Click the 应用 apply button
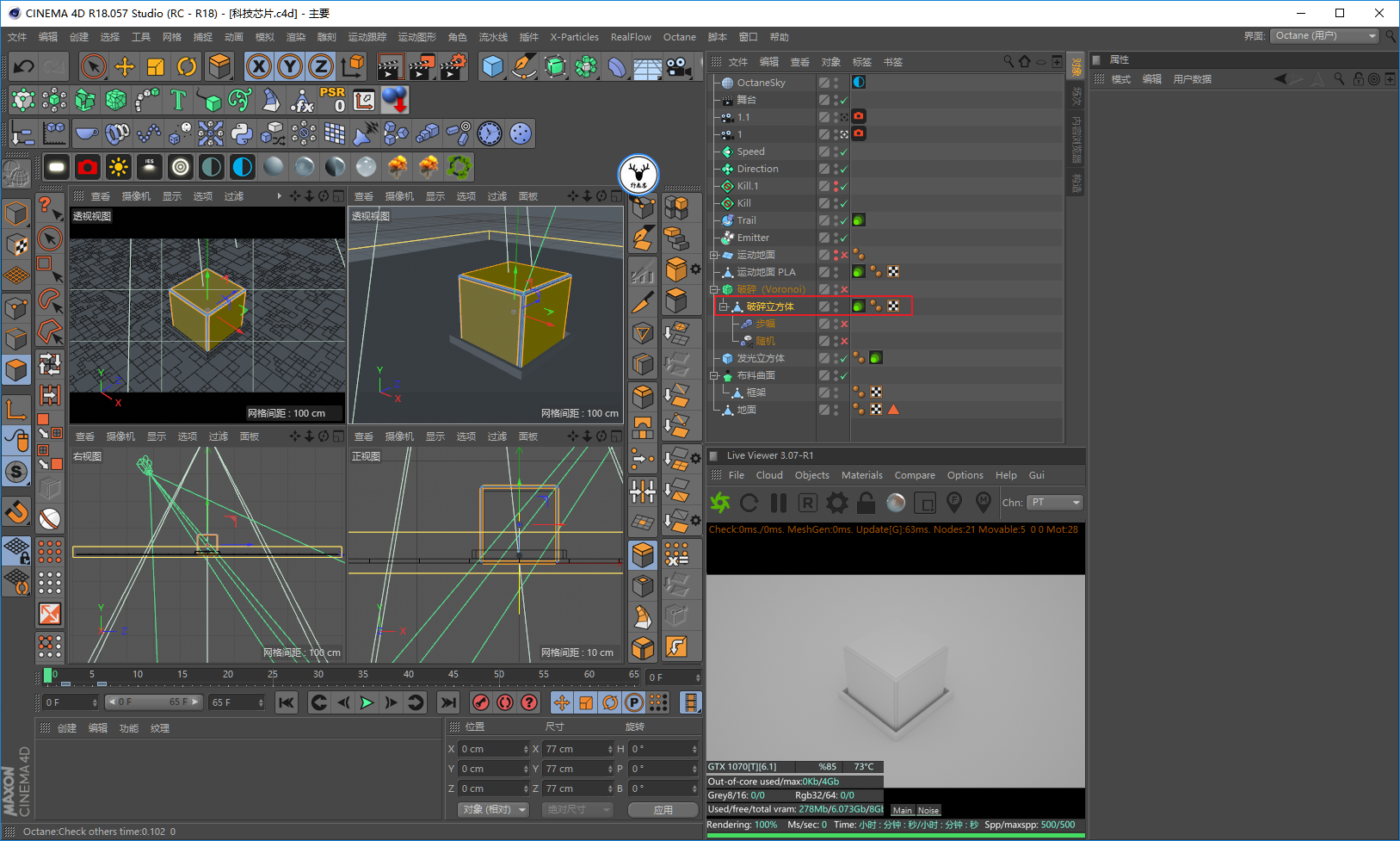The height and width of the screenshot is (841, 1400). coord(663,809)
